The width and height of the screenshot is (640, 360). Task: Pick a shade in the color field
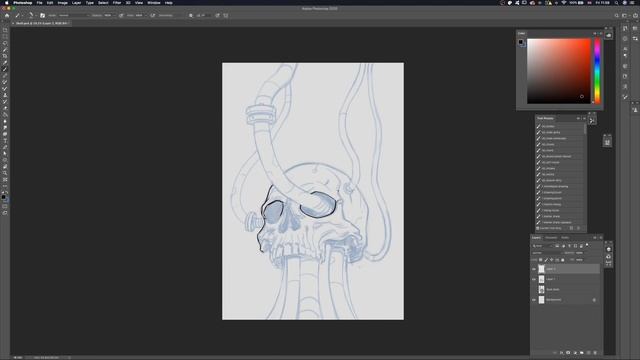point(559,71)
